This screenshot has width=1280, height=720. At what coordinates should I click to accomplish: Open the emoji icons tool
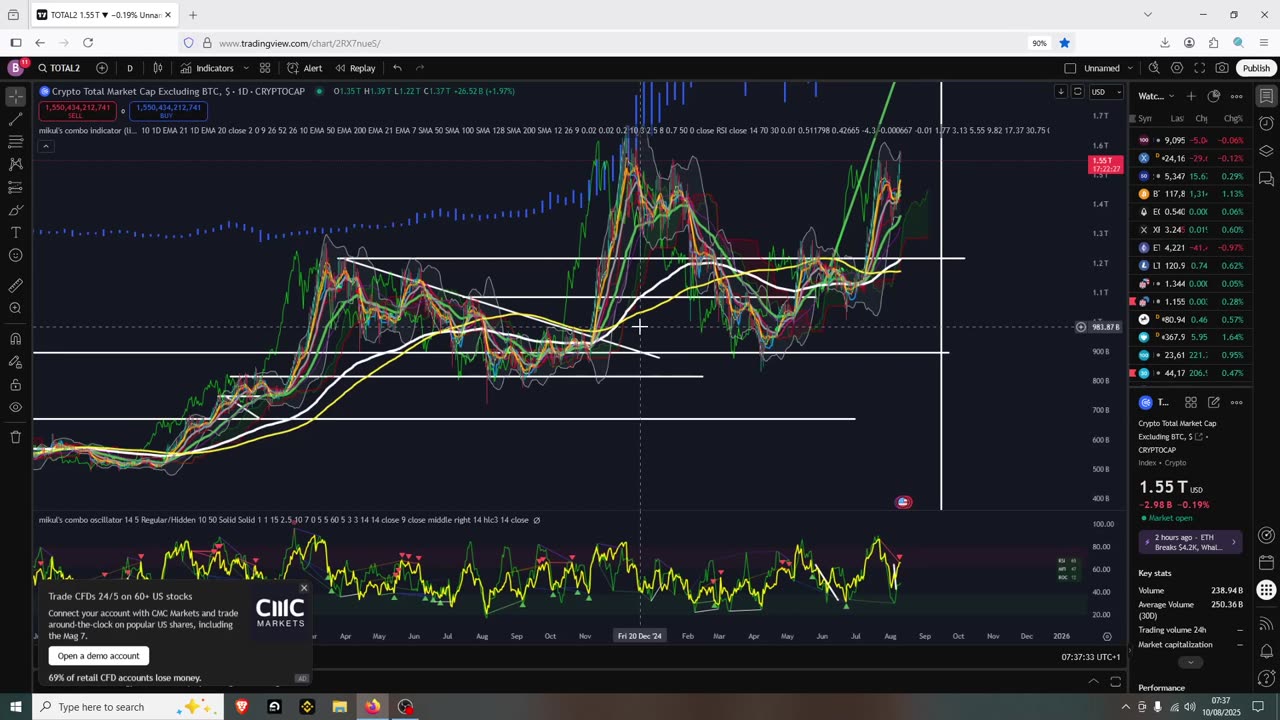coord(15,255)
